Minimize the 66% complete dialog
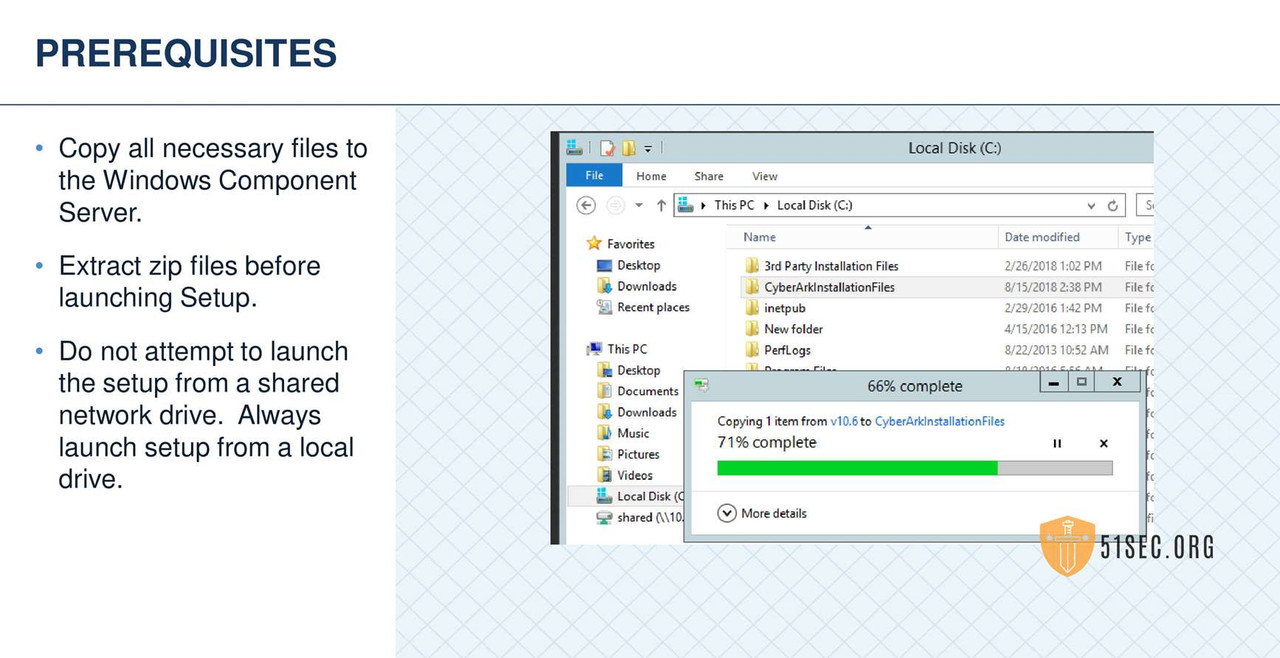 point(1052,382)
